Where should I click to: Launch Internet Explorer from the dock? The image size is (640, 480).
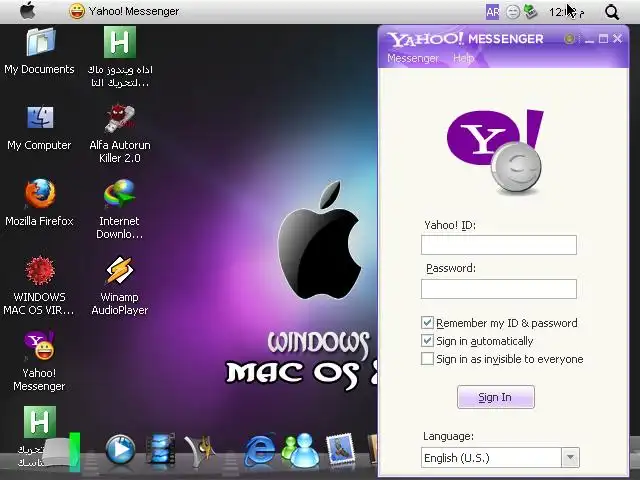click(260, 450)
